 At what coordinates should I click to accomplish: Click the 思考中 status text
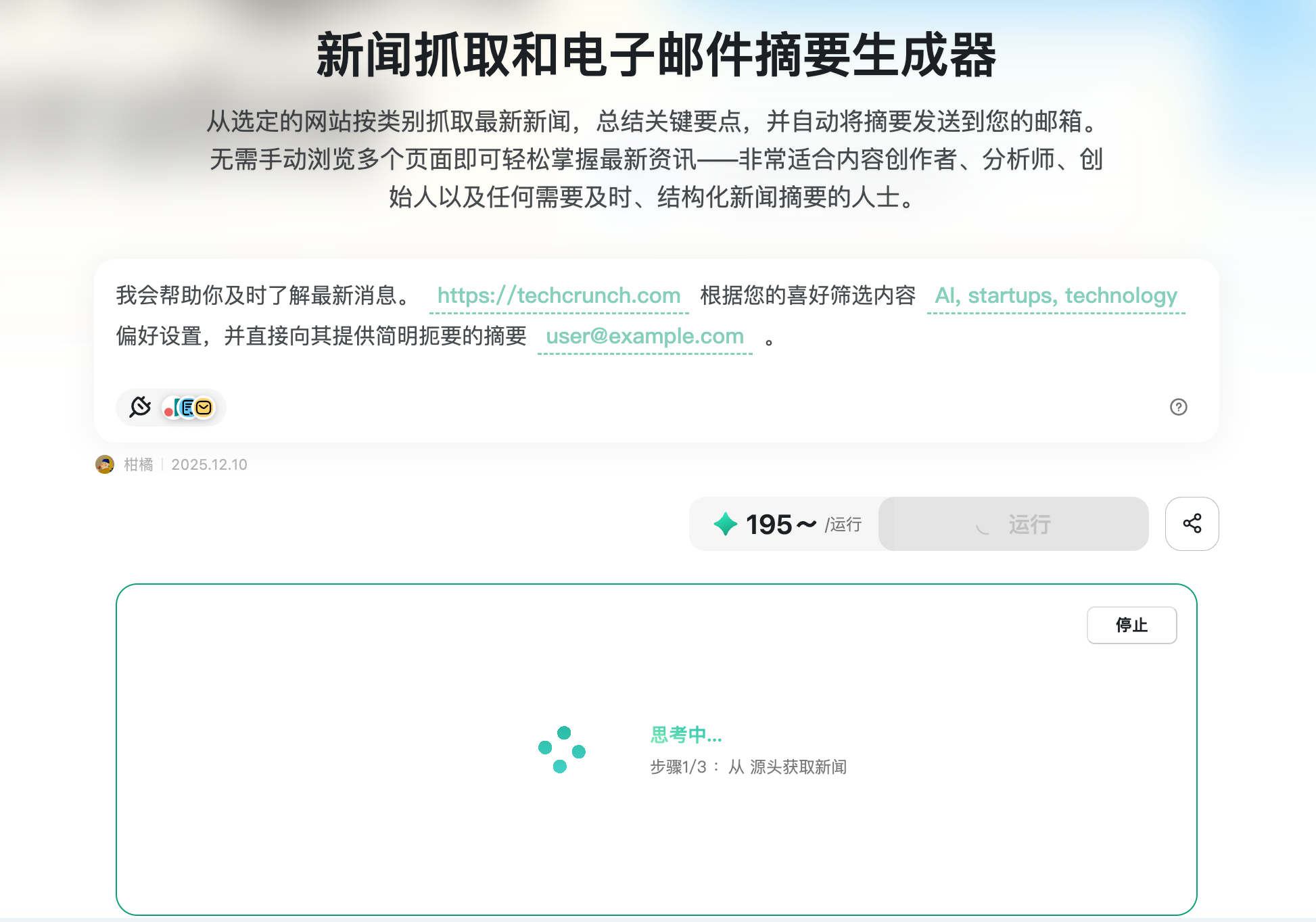point(686,735)
